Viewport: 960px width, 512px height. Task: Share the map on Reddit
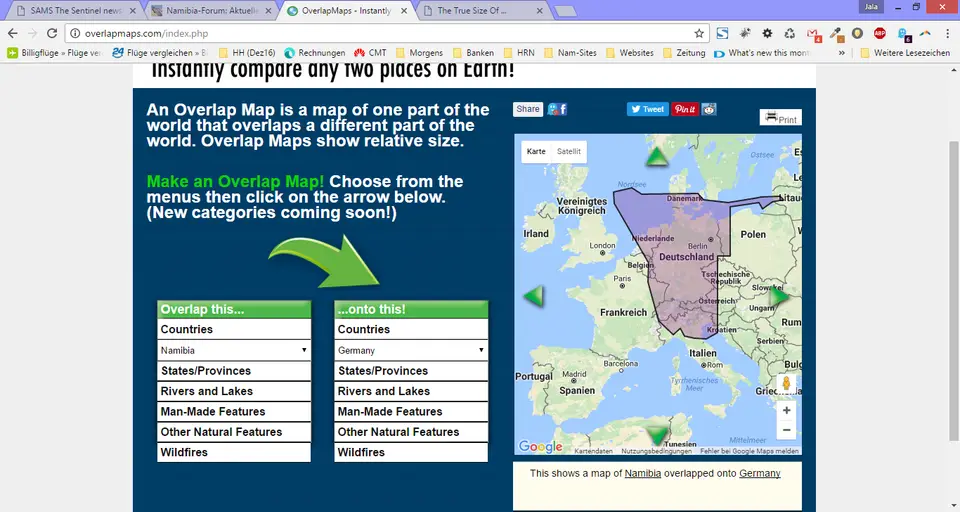(709, 109)
